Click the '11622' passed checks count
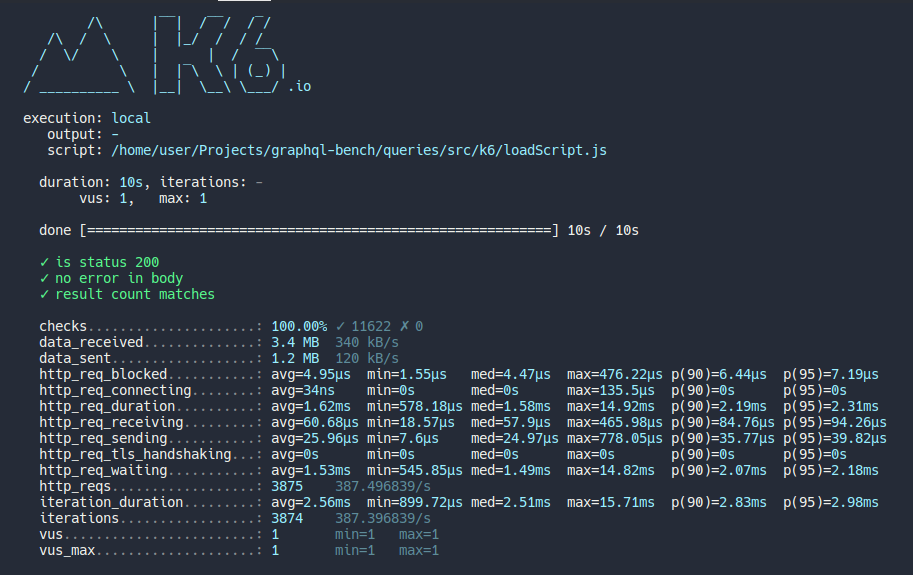Image resolution: width=913 pixels, height=575 pixels. (x=371, y=326)
